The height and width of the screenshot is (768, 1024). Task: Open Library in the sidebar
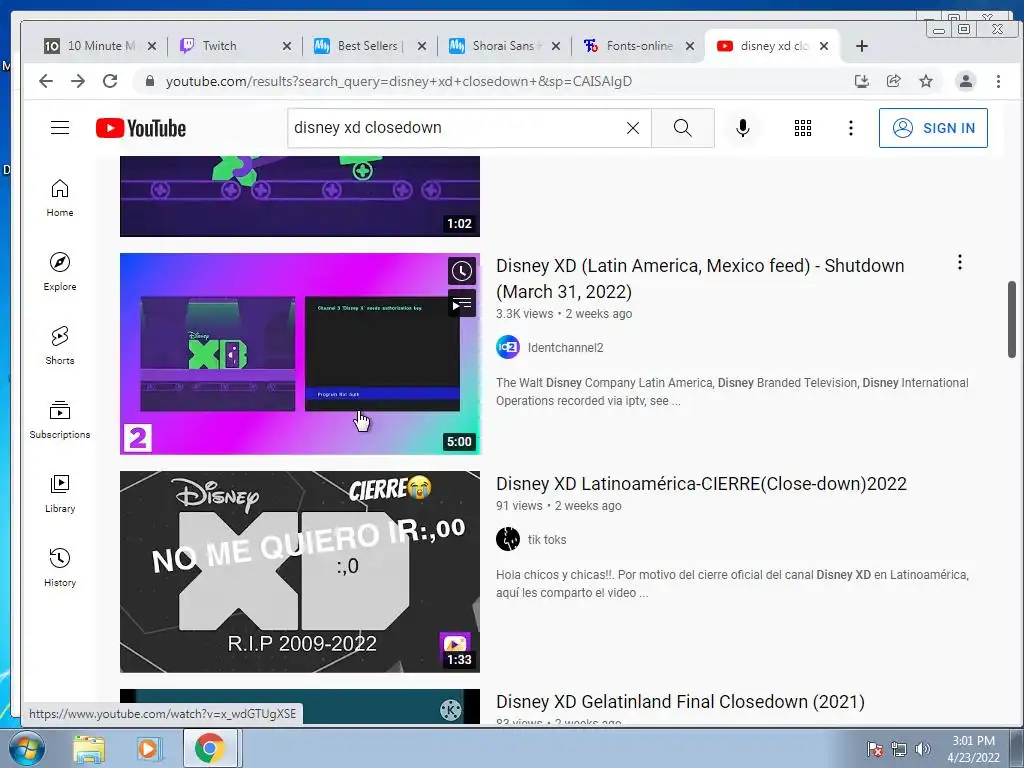pyautogui.click(x=60, y=493)
